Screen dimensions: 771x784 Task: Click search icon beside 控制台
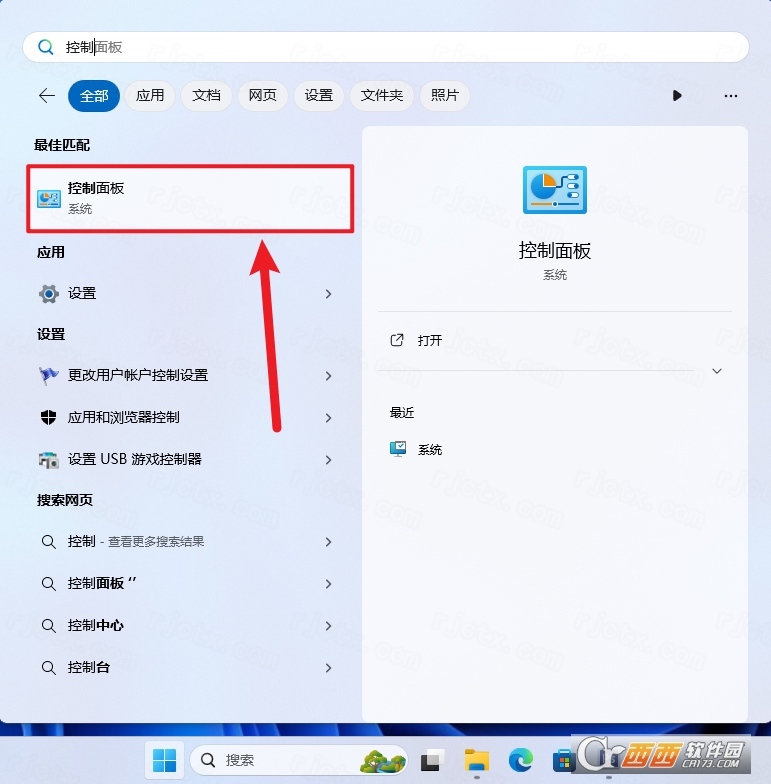coord(48,668)
